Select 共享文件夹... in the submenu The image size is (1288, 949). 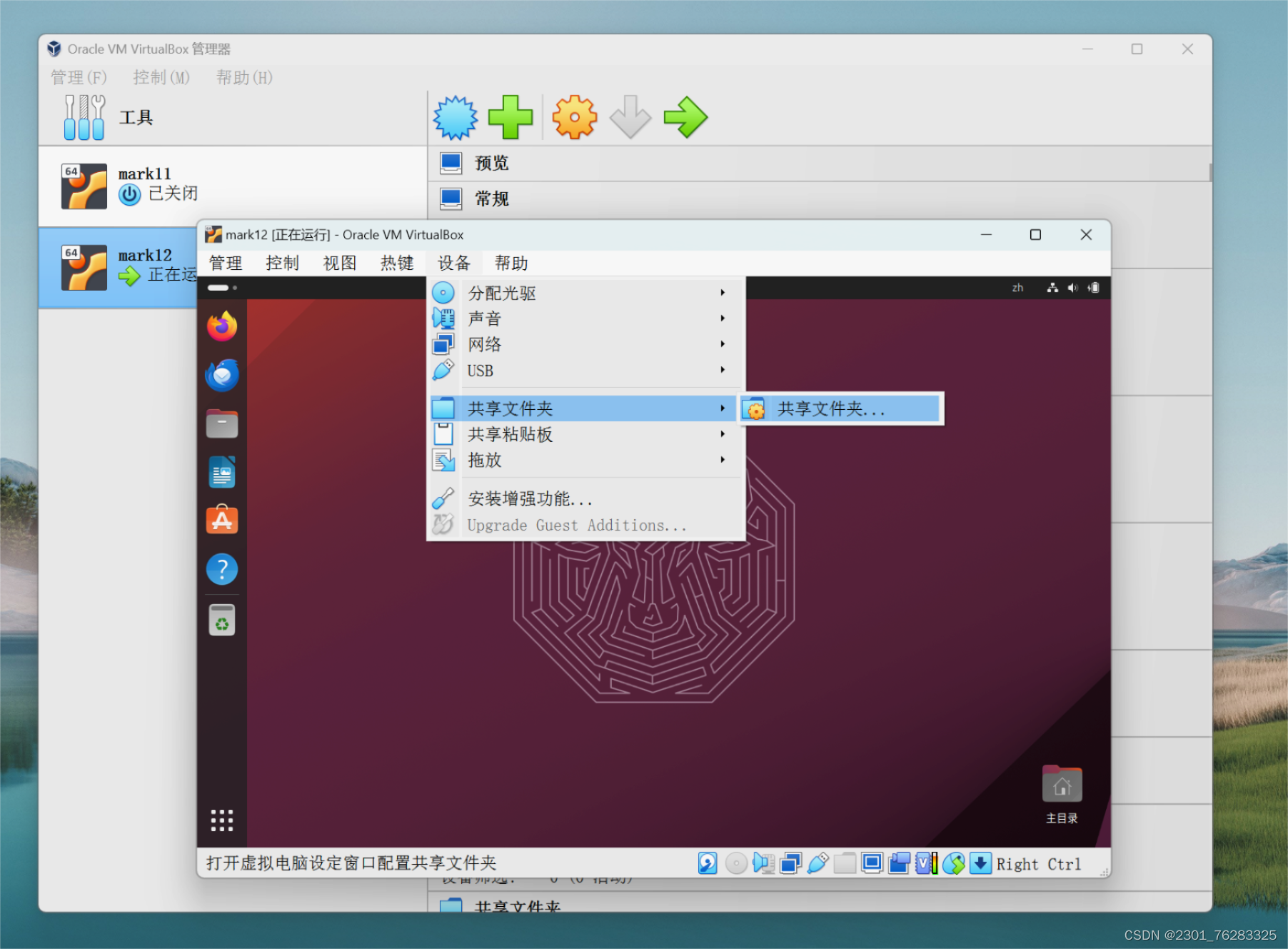pos(841,409)
